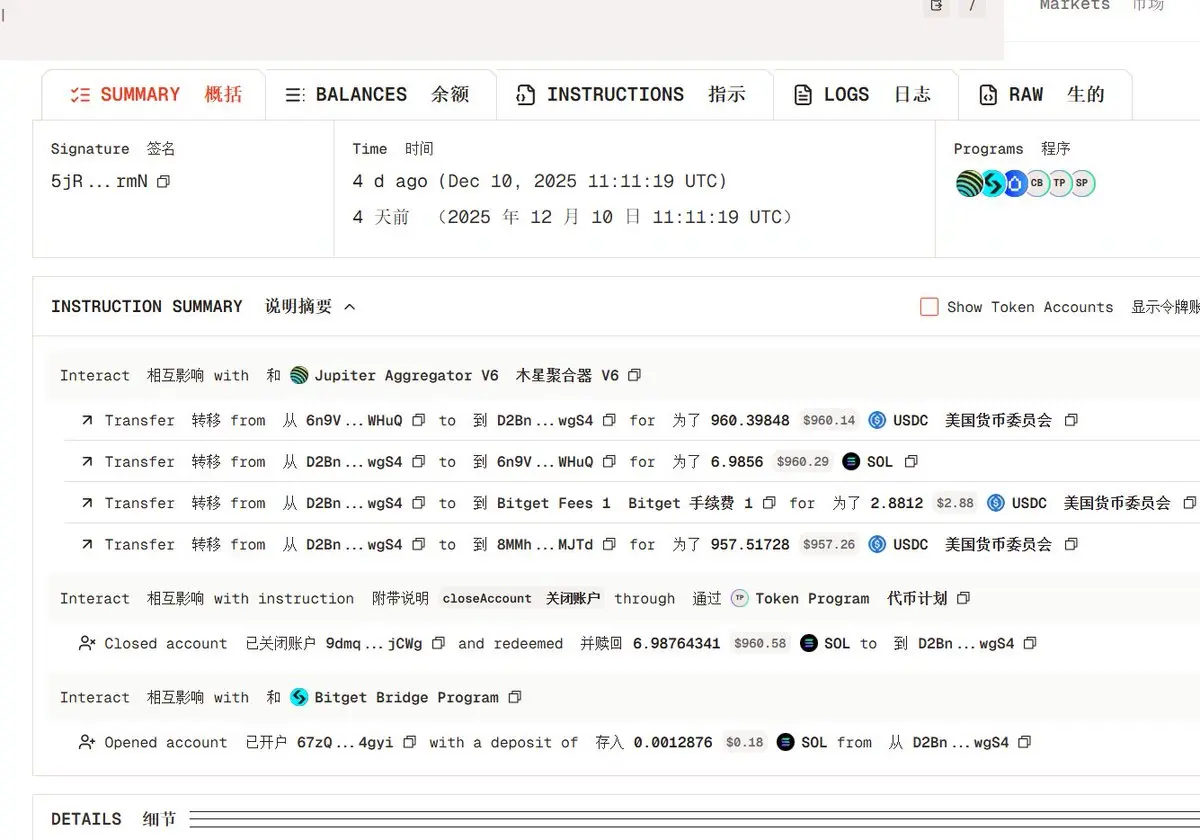Click the $960.29 value badge
The width and height of the screenshot is (1200, 840).
[803, 462]
